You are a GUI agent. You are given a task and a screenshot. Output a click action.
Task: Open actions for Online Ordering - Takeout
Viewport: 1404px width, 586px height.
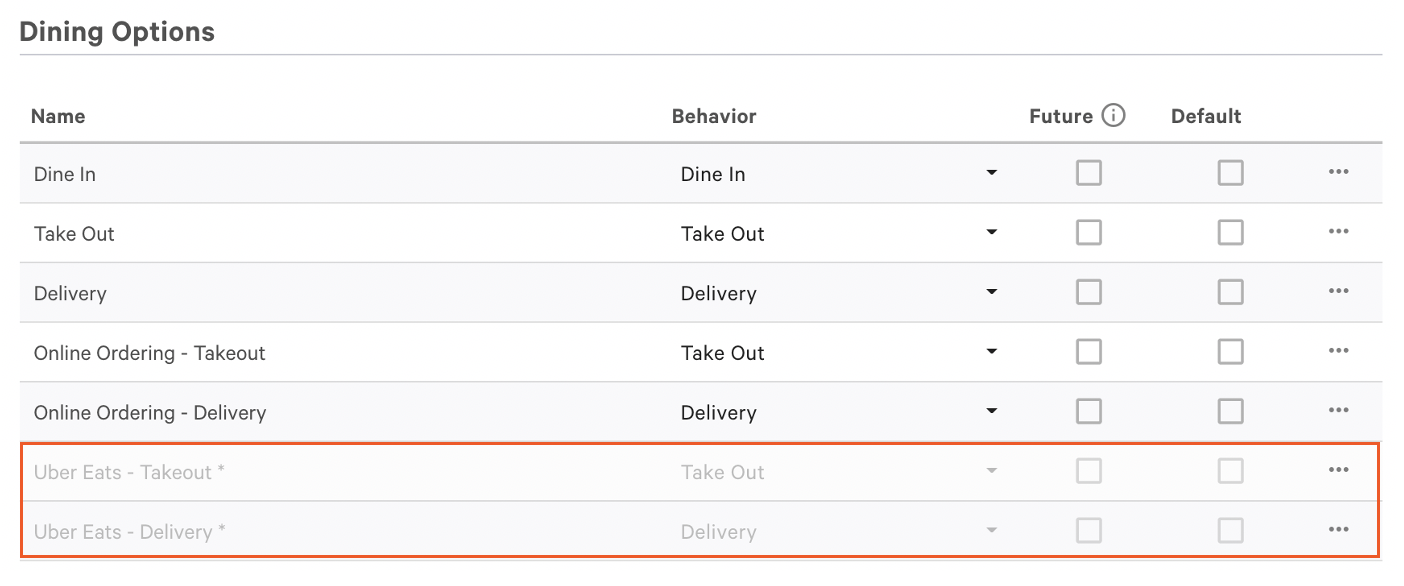(1338, 351)
